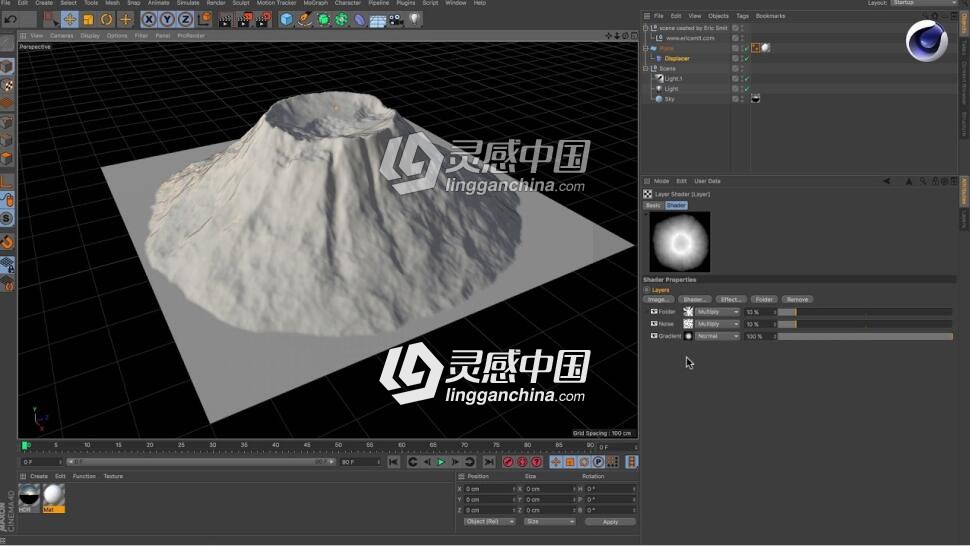Collapse the Scene null hierarchy
The height and width of the screenshot is (546, 970).
click(x=646, y=69)
